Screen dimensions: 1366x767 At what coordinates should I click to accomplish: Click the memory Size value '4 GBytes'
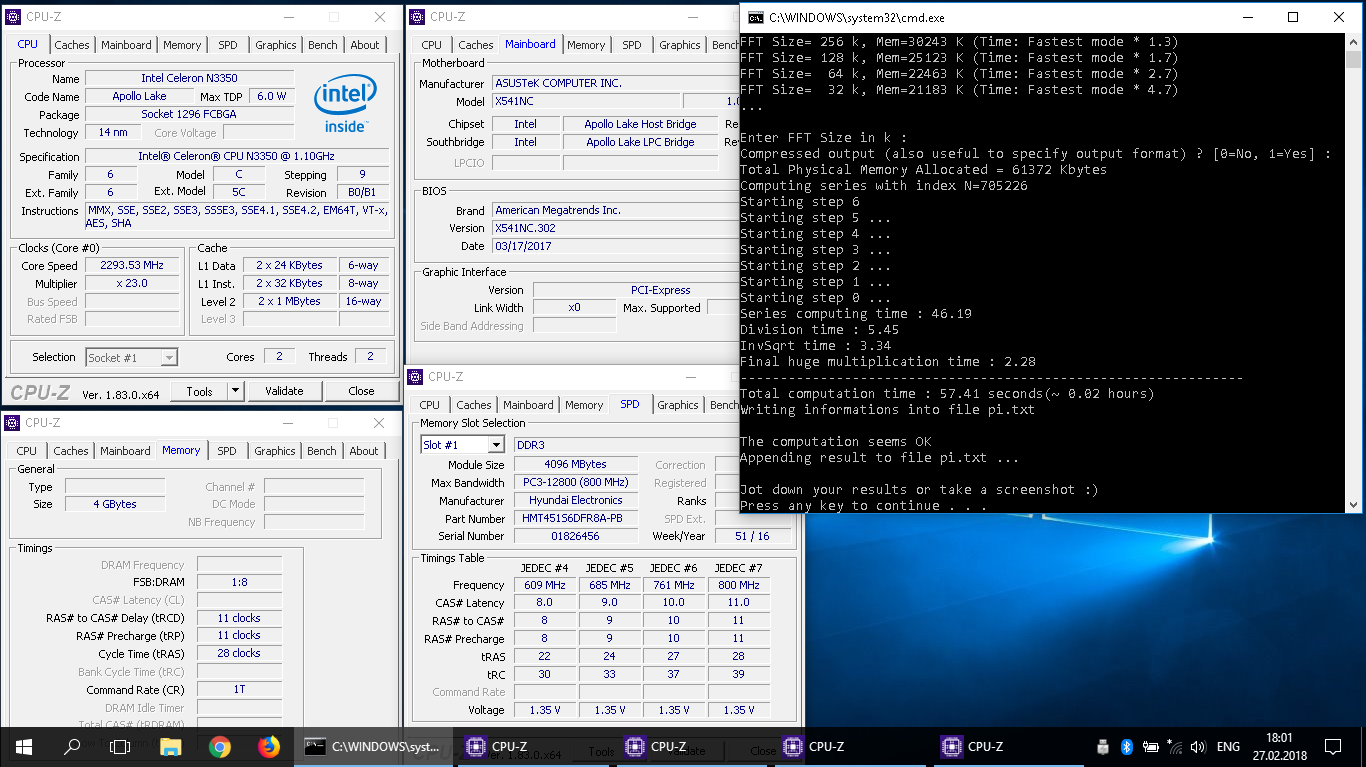pos(115,504)
